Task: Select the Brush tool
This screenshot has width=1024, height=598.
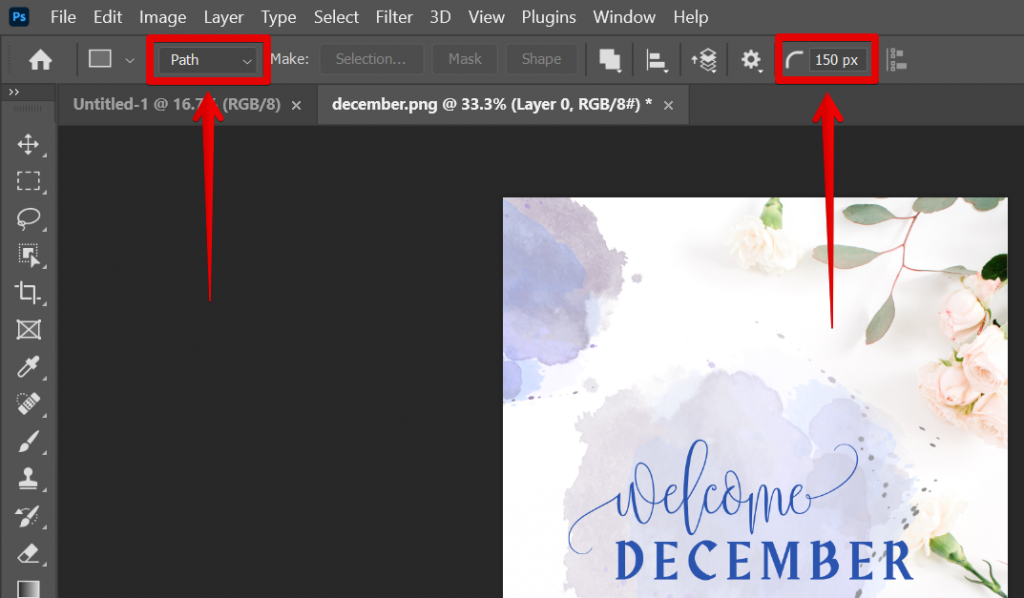Action: (x=29, y=441)
